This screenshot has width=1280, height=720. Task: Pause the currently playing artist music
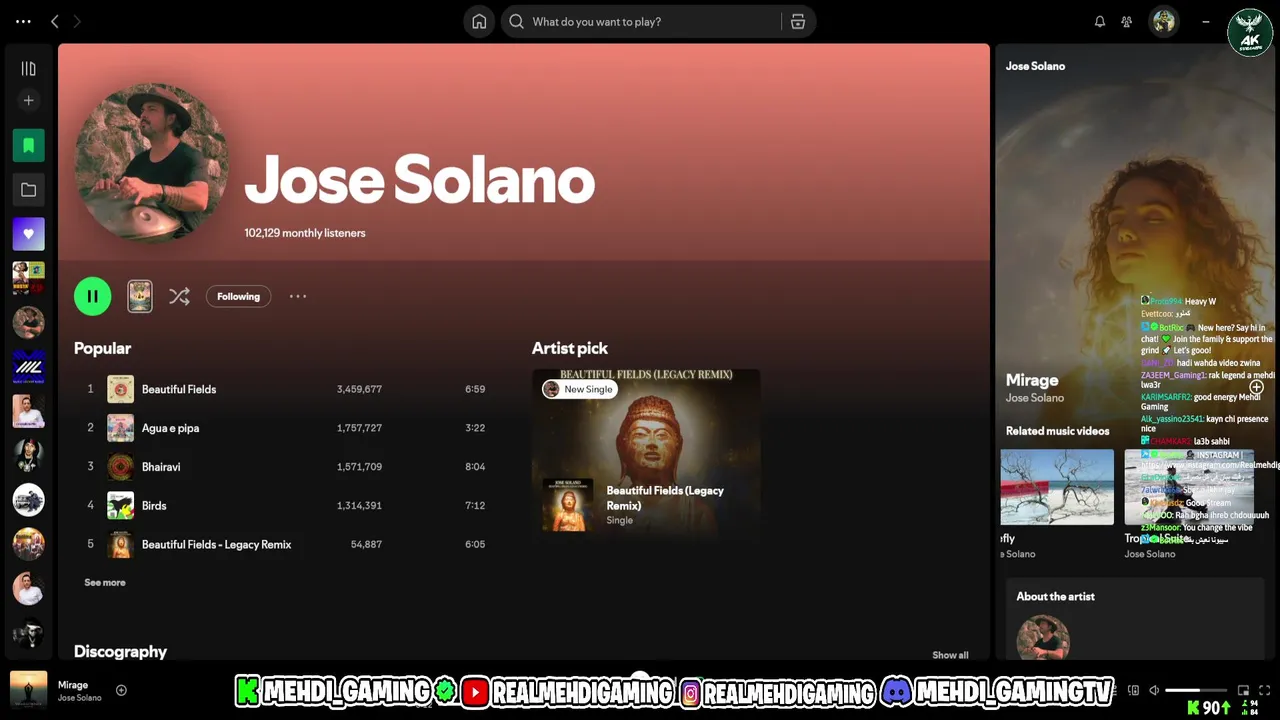tap(92, 296)
